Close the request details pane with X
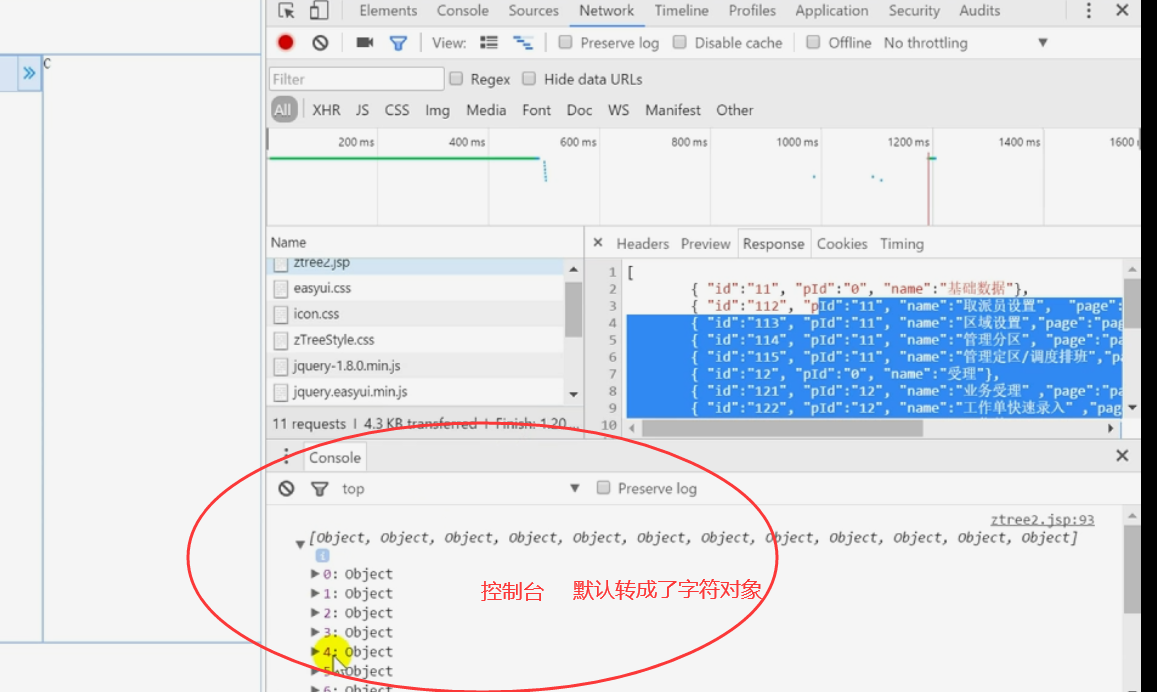Screen dimensions: 1157x692 click(598, 243)
